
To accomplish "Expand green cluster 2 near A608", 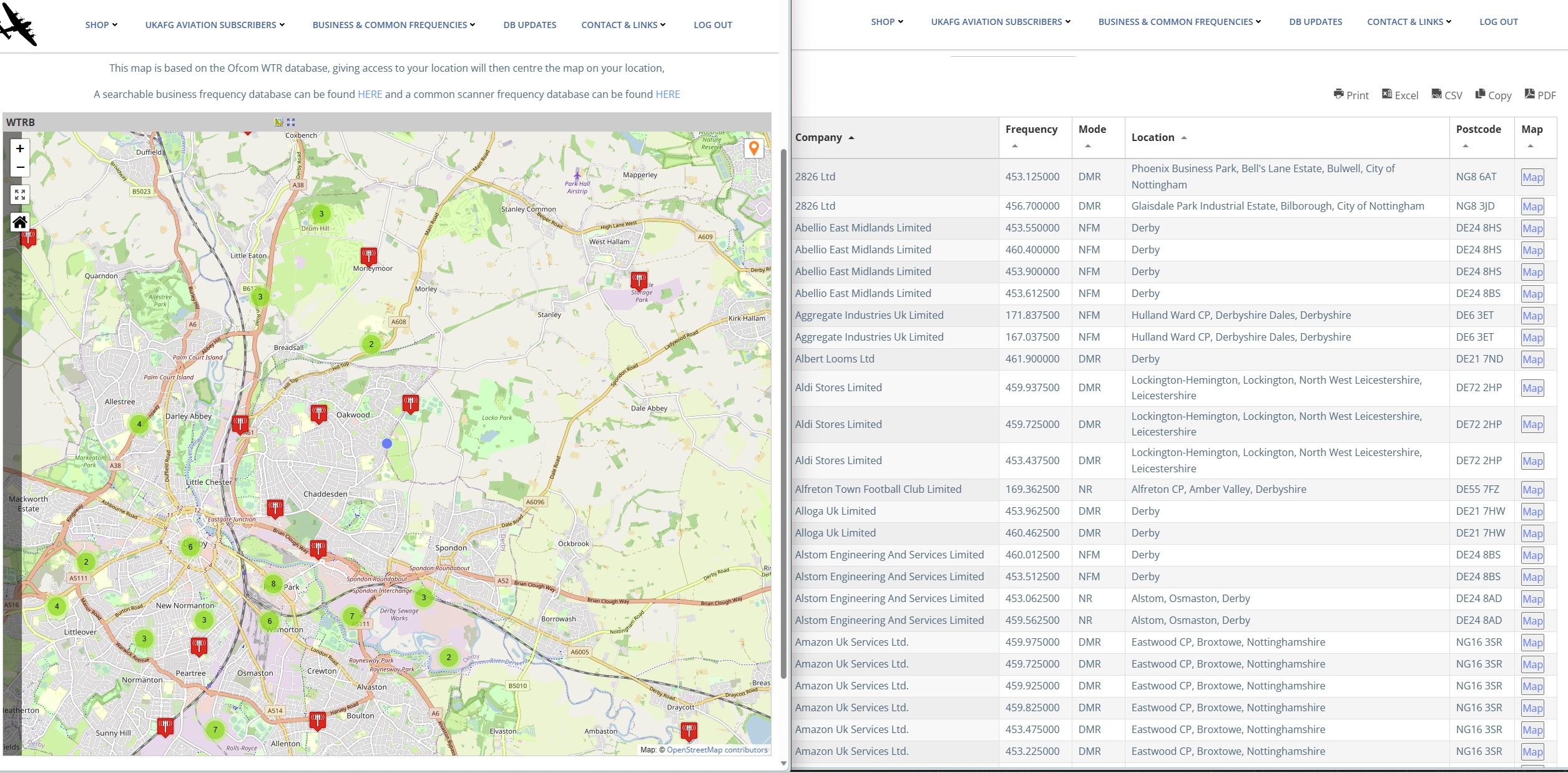I will click(x=371, y=344).
